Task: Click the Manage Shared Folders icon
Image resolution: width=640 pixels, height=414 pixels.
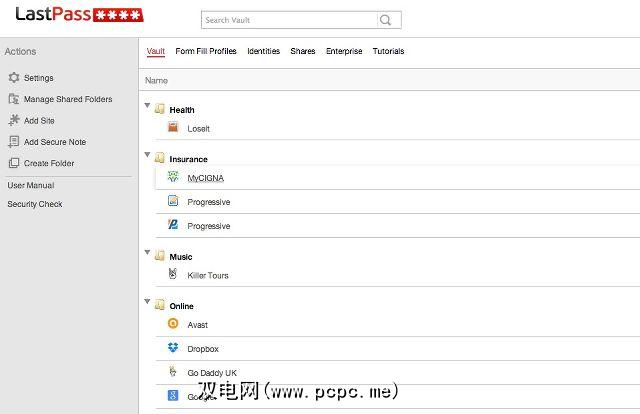Action: click(14, 99)
